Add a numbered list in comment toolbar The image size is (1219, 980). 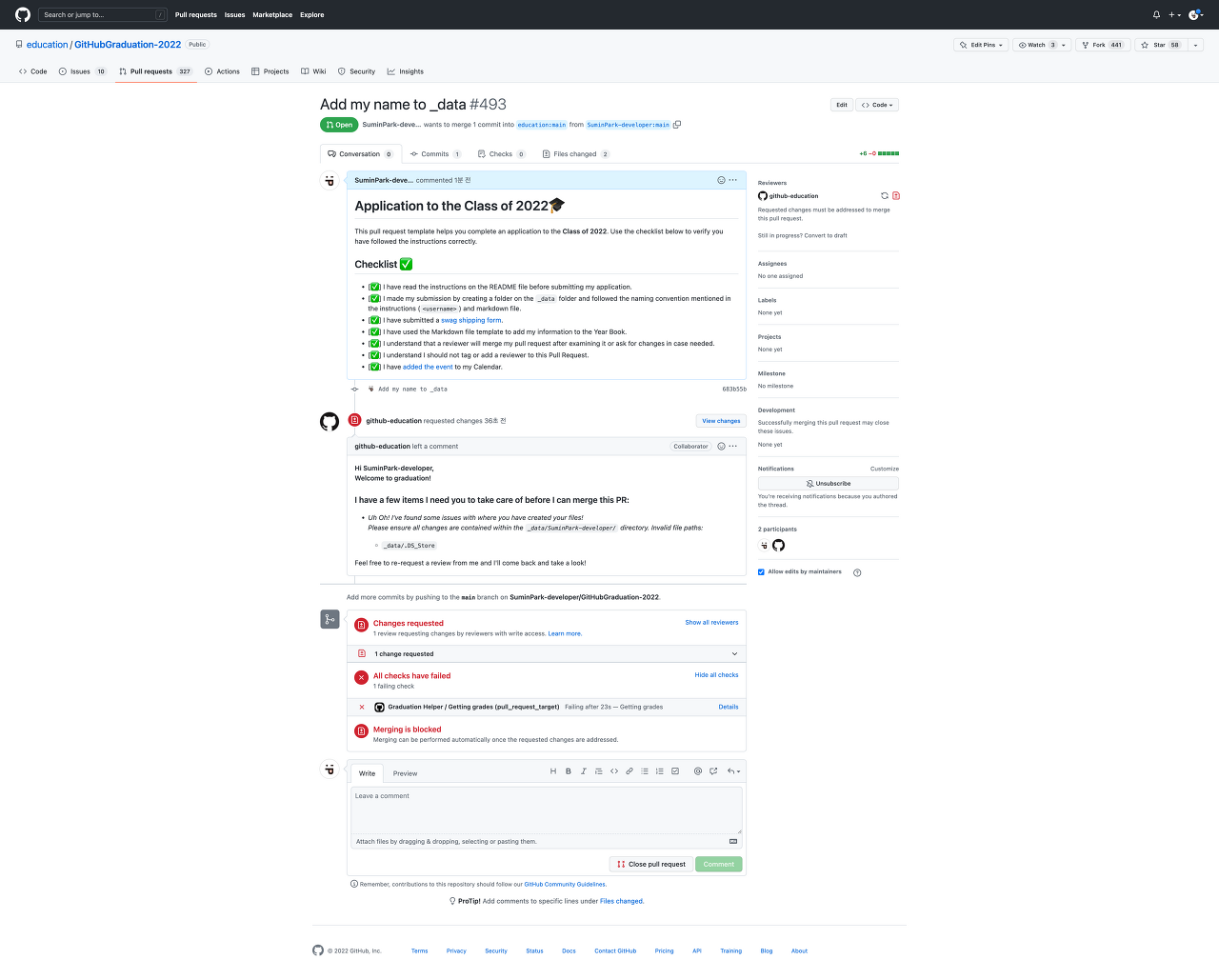pos(660,771)
